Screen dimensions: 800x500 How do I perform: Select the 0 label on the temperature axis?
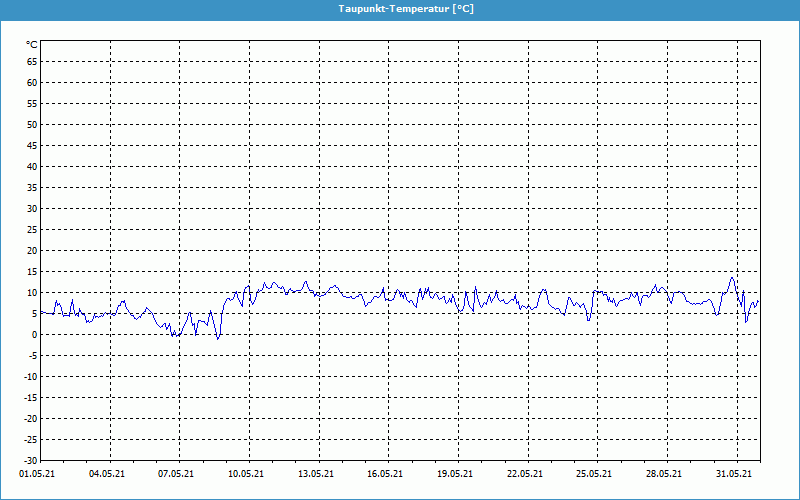click(x=34, y=335)
